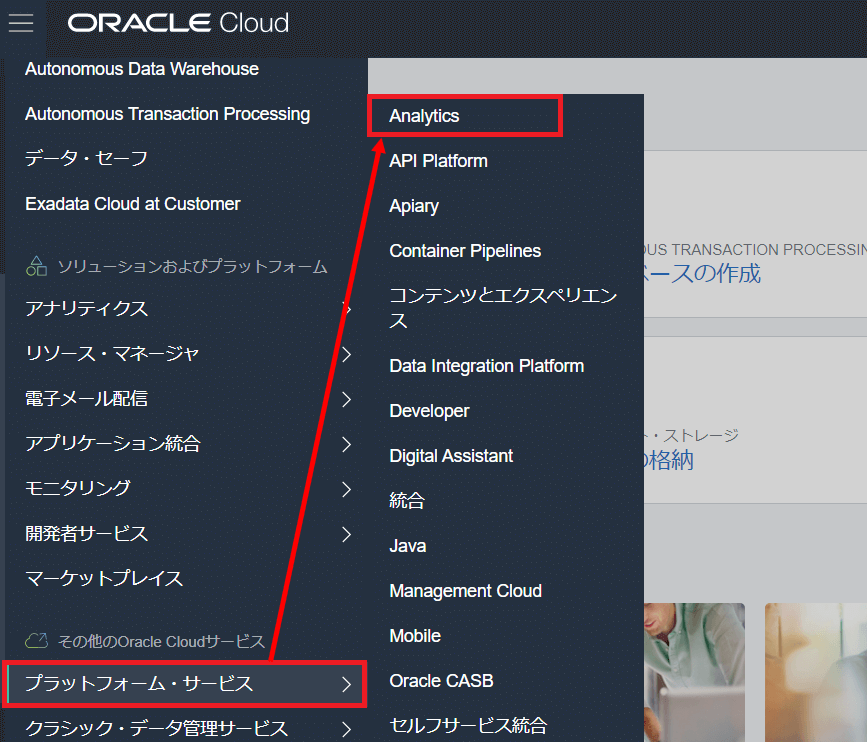Expand アプリケーション統合 submenu chevron
The height and width of the screenshot is (742, 867).
click(x=347, y=444)
